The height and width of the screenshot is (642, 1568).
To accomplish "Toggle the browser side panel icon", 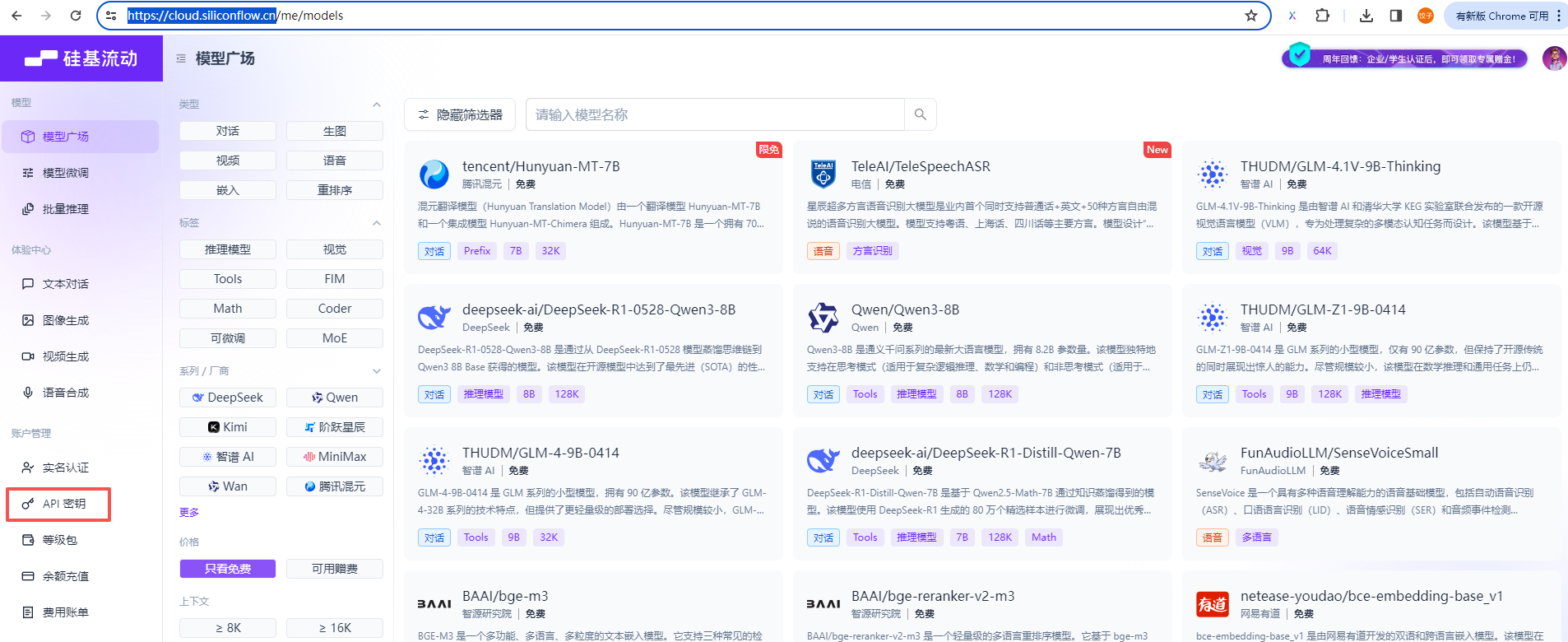I will pyautogui.click(x=1396, y=16).
